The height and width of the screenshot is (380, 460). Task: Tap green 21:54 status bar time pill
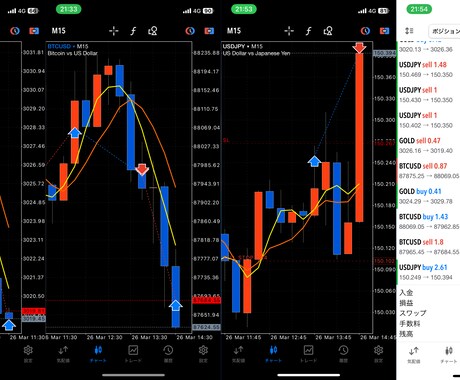click(419, 9)
